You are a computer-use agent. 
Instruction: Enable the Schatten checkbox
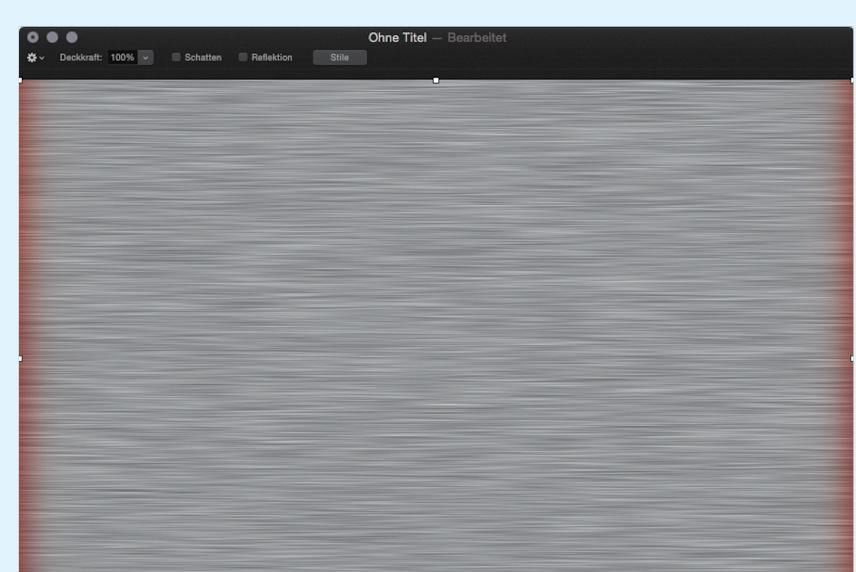pos(176,57)
